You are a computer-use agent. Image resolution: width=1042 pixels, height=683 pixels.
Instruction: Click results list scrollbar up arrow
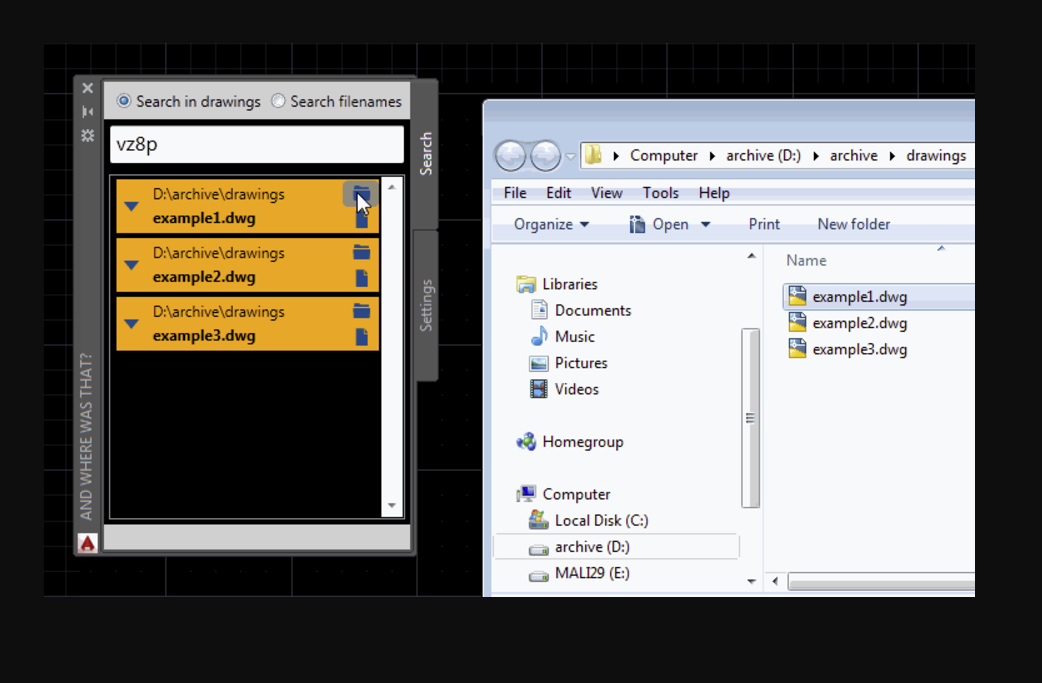point(392,187)
